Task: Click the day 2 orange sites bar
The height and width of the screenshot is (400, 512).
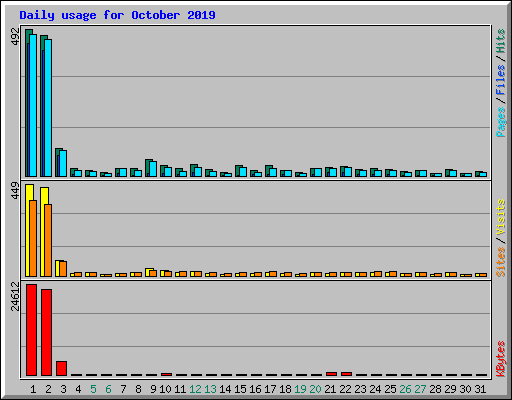Action: [x=48, y=240]
